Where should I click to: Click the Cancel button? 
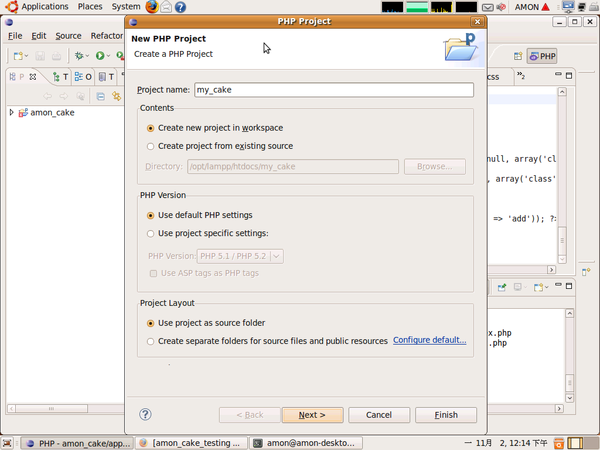click(379, 415)
